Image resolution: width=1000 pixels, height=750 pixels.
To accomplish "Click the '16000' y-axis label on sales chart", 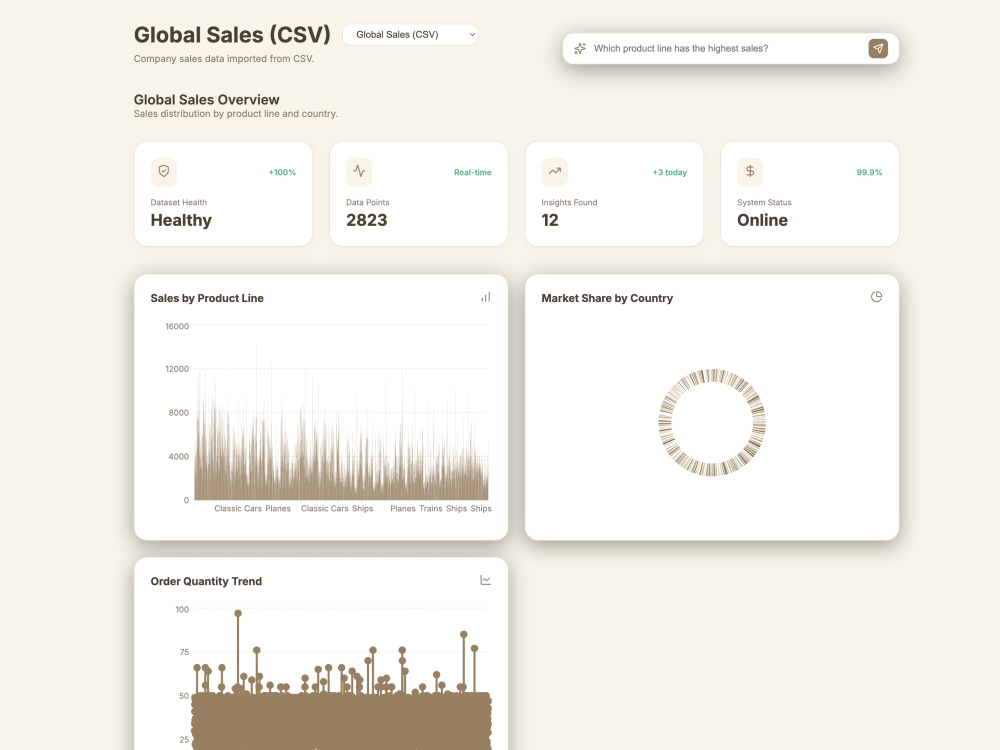I will click(x=177, y=326).
